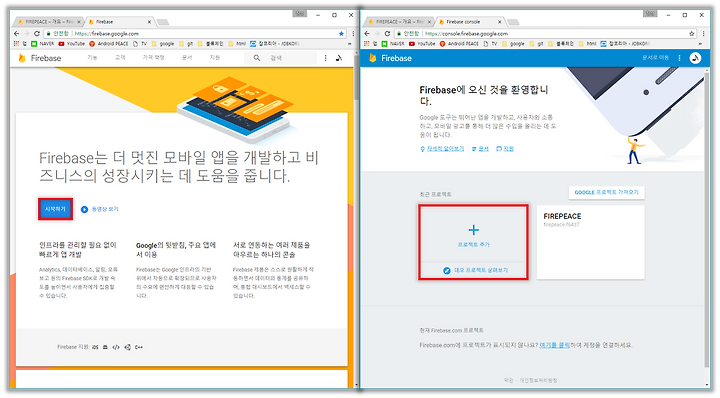Click the left window address bar firebase.google.com
Viewport: 720px width, 398px height.
(195, 34)
